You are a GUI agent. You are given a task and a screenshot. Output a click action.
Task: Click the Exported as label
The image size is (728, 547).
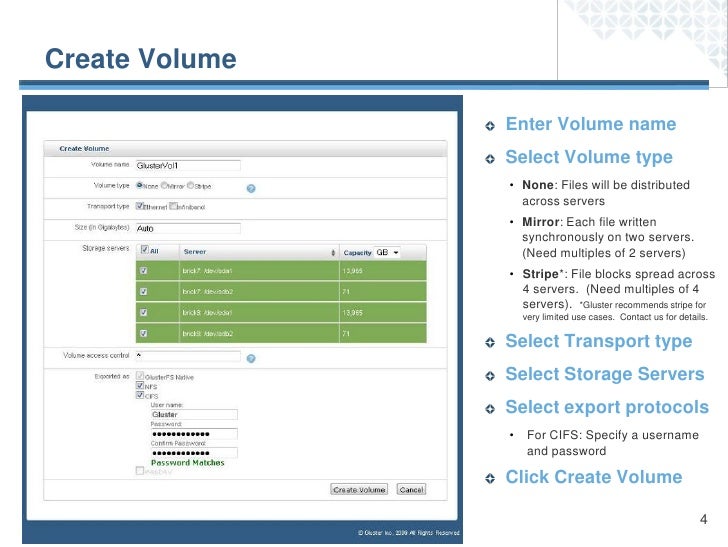112,376
